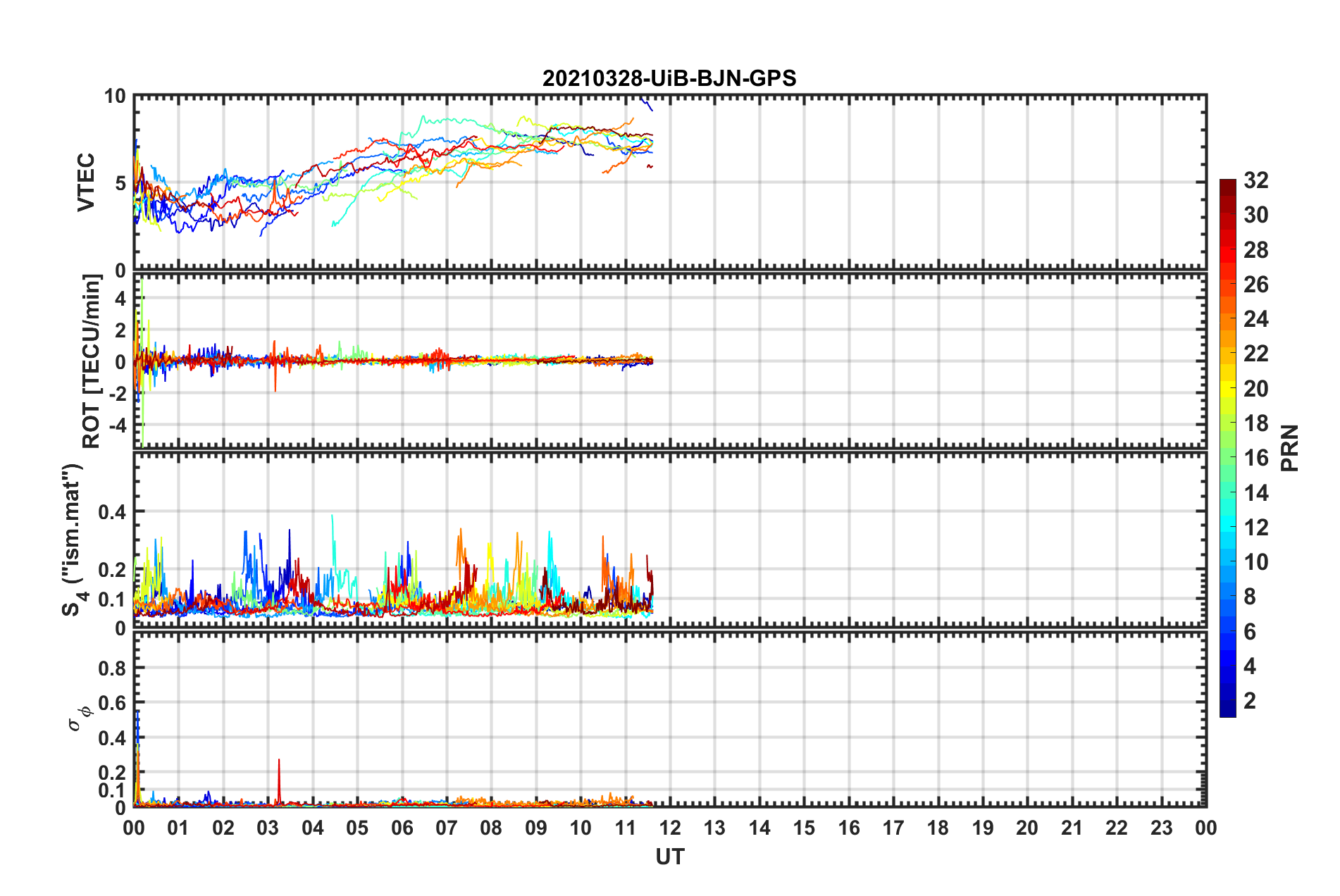1340x896 pixels.
Task: Click colorbar tick value 12
Action: click(x=1255, y=528)
